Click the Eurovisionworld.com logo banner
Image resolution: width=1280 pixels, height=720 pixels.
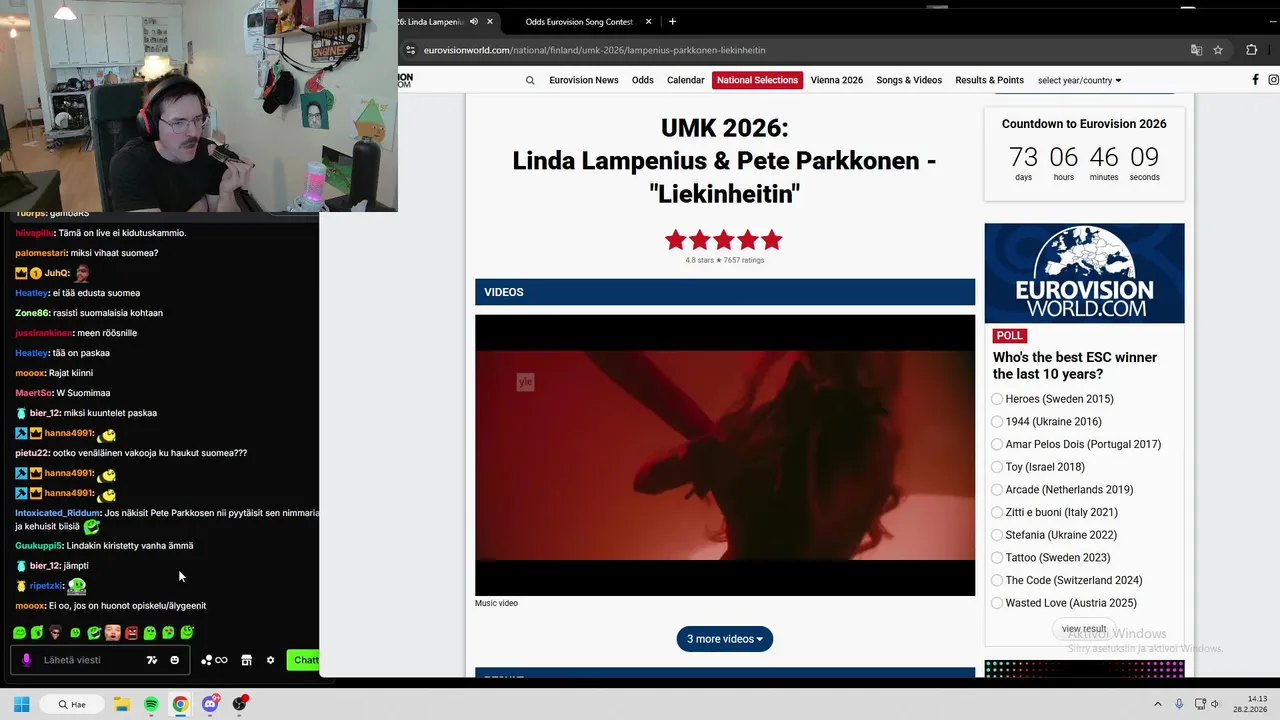pos(1084,273)
